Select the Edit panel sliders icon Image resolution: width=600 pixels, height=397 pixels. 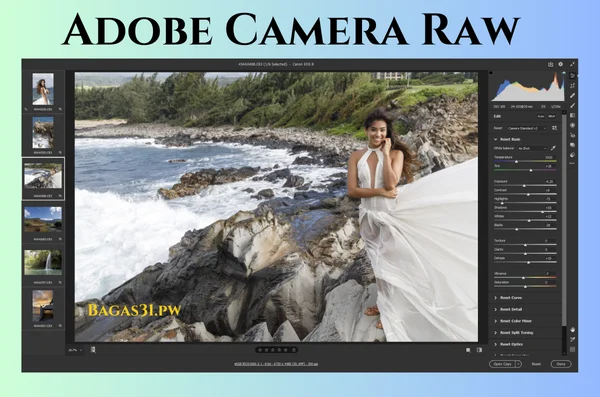point(572,75)
